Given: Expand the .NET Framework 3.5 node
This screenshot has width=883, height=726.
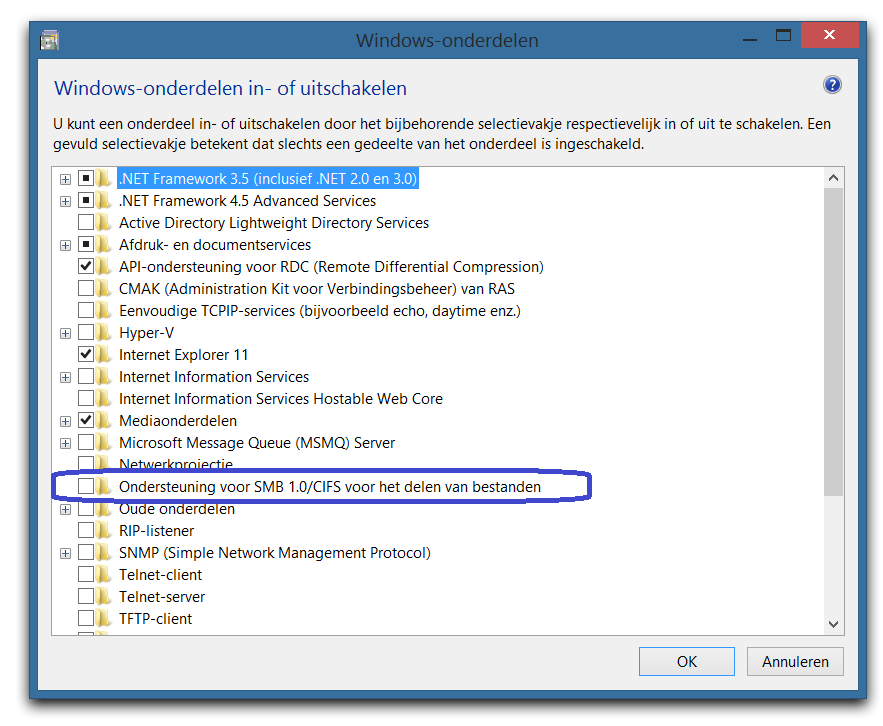Looking at the screenshot, I should coord(65,180).
